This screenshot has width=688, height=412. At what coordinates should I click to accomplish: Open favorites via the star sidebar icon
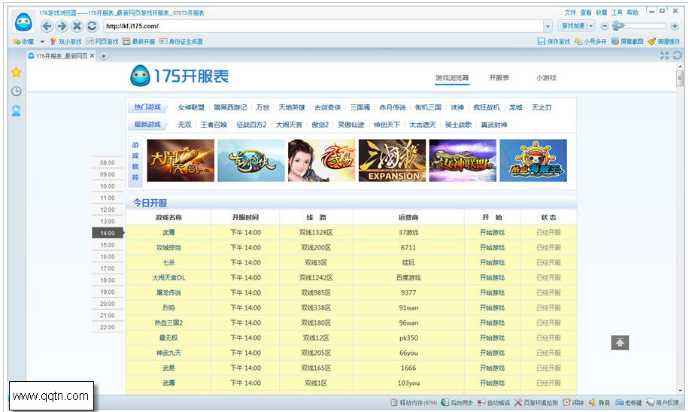pyautogui.click(x=16, y=72)
